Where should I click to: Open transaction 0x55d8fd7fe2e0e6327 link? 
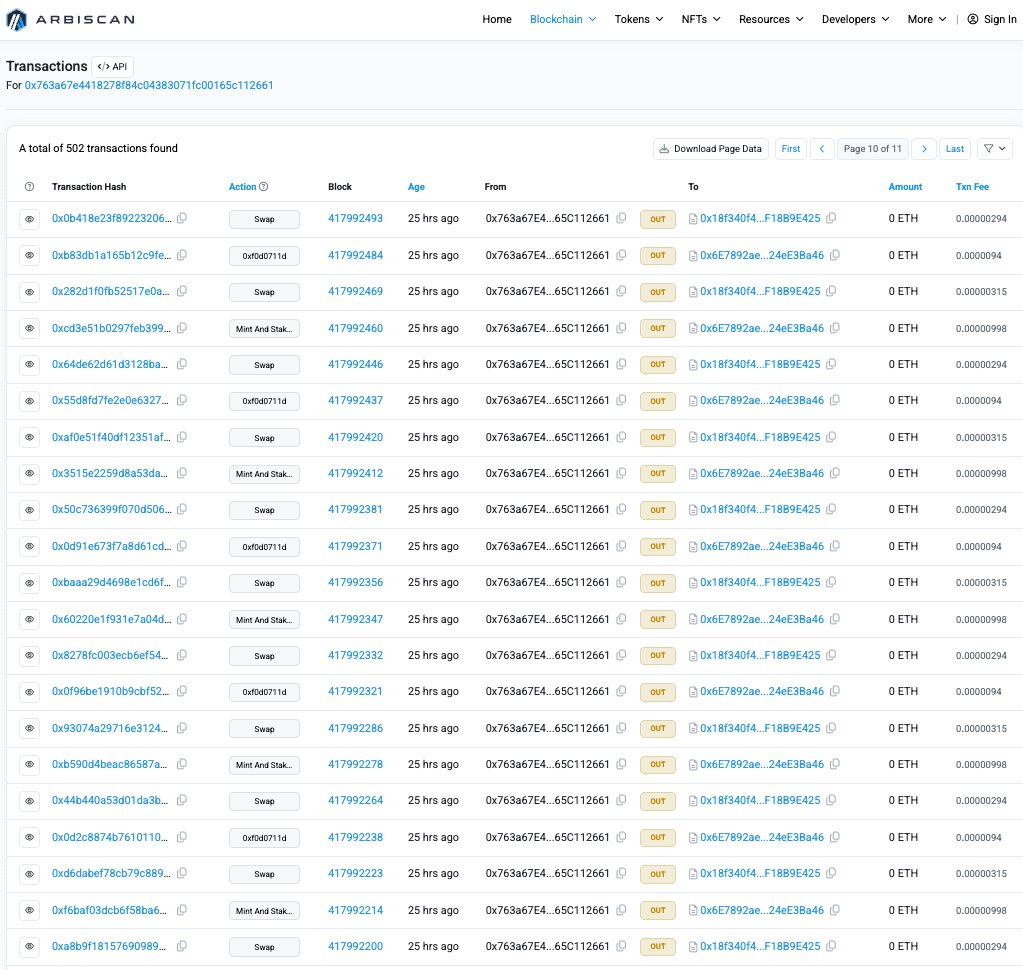coord(110,400)
